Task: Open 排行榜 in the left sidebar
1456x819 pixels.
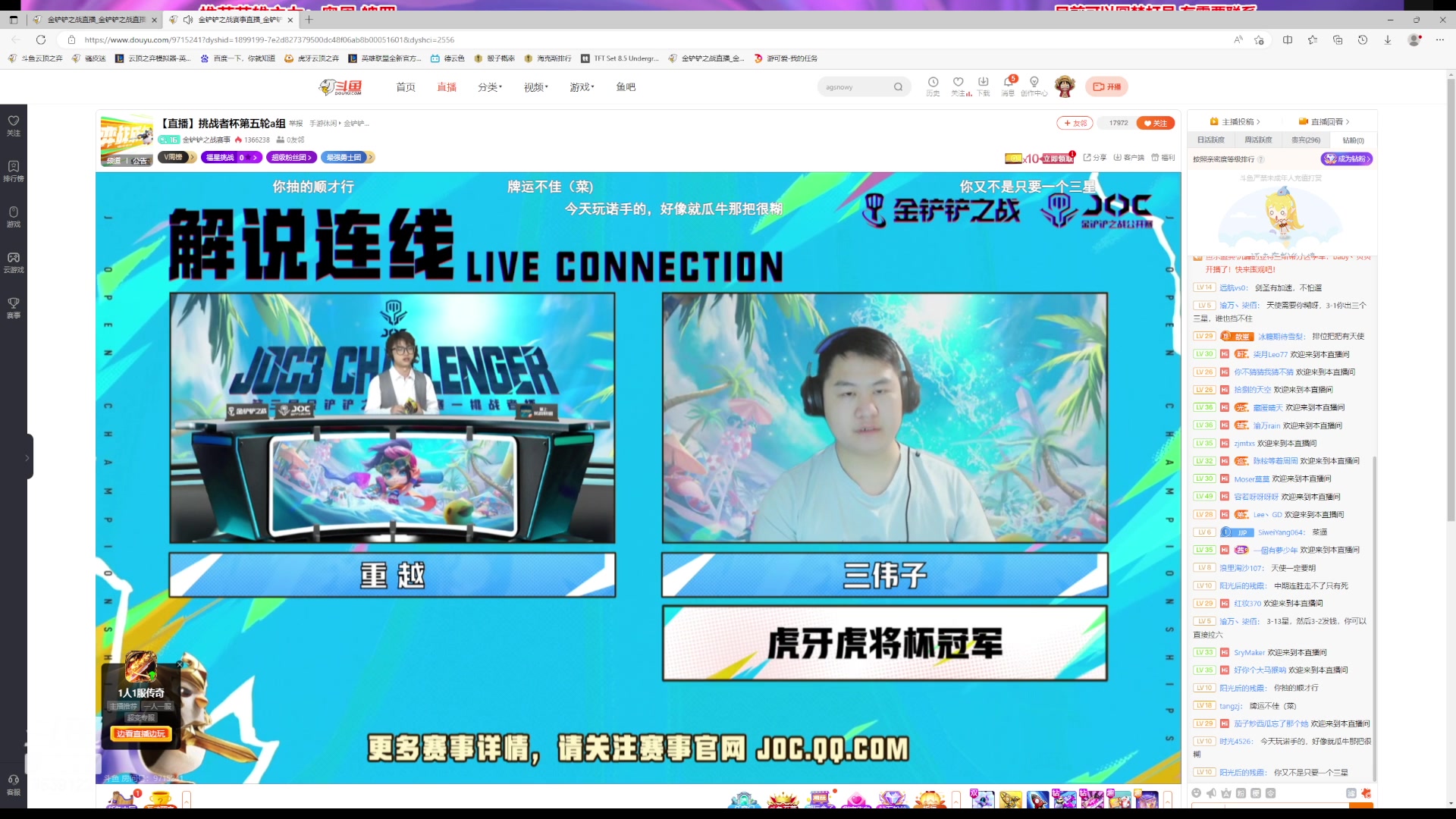Action: click(x=14, y=171)
